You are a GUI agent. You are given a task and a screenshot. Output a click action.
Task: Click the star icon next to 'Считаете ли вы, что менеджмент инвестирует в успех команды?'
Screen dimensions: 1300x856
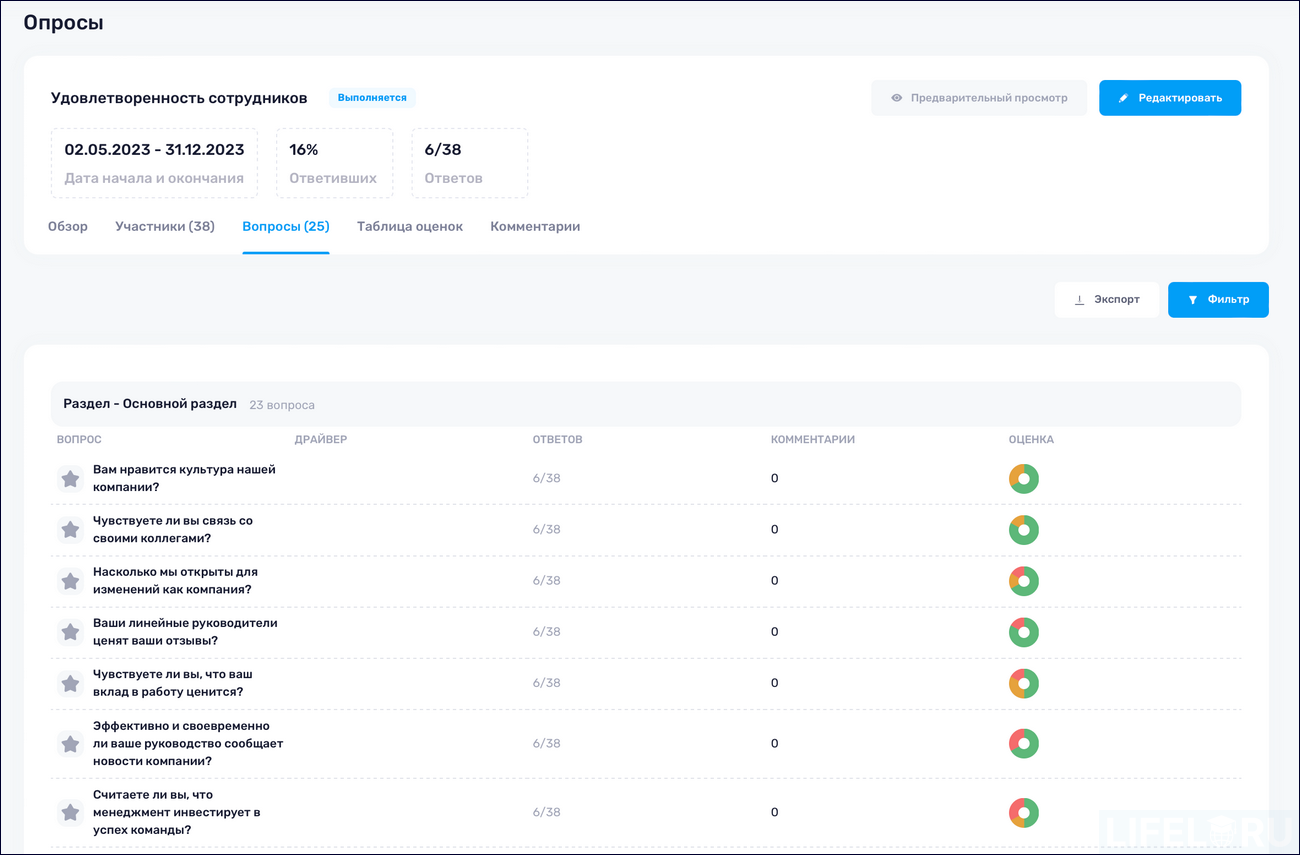69,812
